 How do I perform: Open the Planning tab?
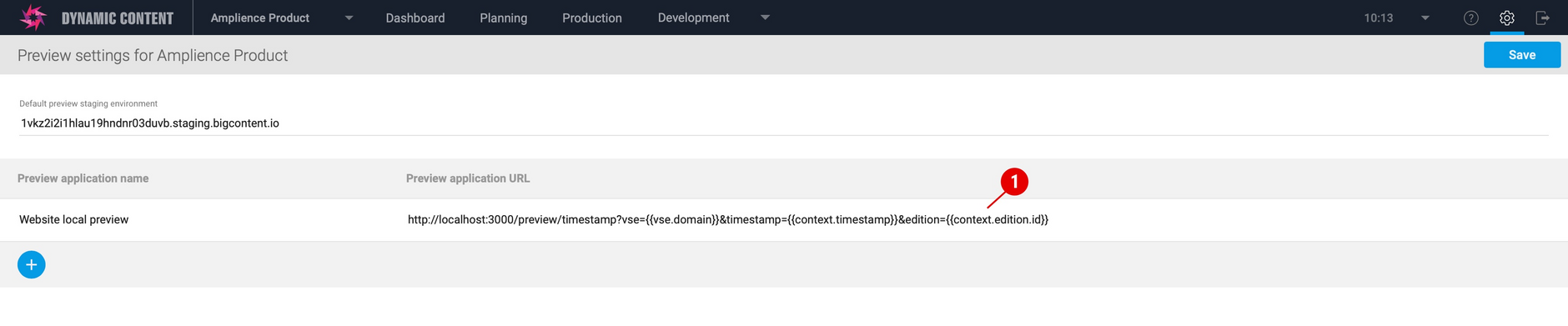(504, 18)
